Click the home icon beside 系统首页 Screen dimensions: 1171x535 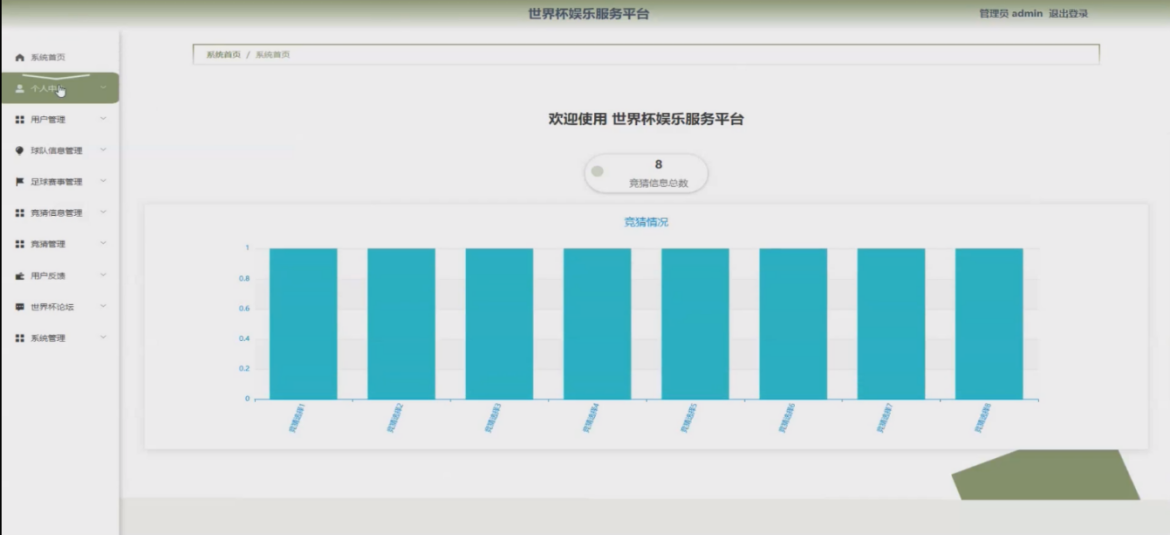(x=20, y=58)
